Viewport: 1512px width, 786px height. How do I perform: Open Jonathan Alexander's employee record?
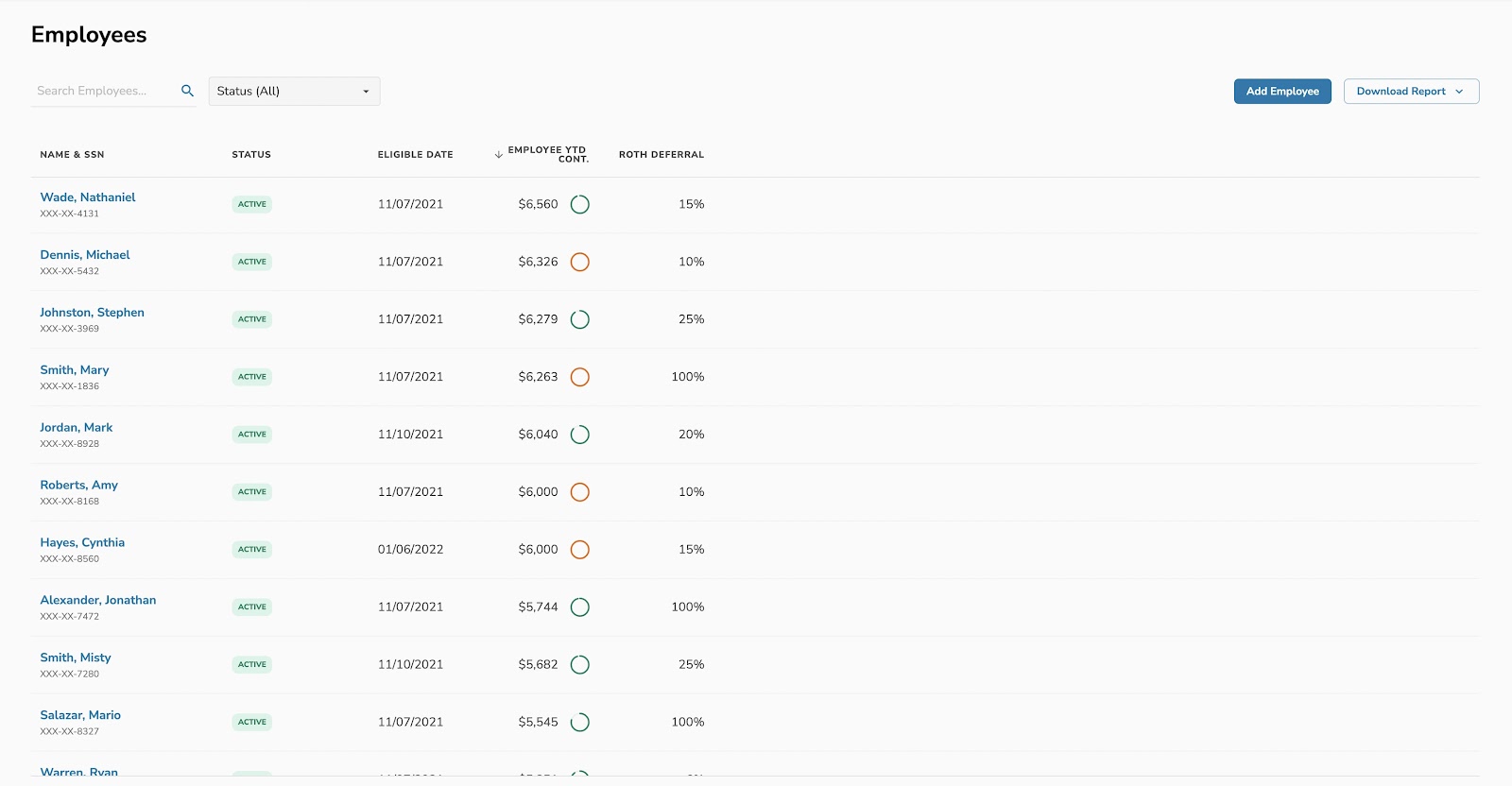click(98, 601)
